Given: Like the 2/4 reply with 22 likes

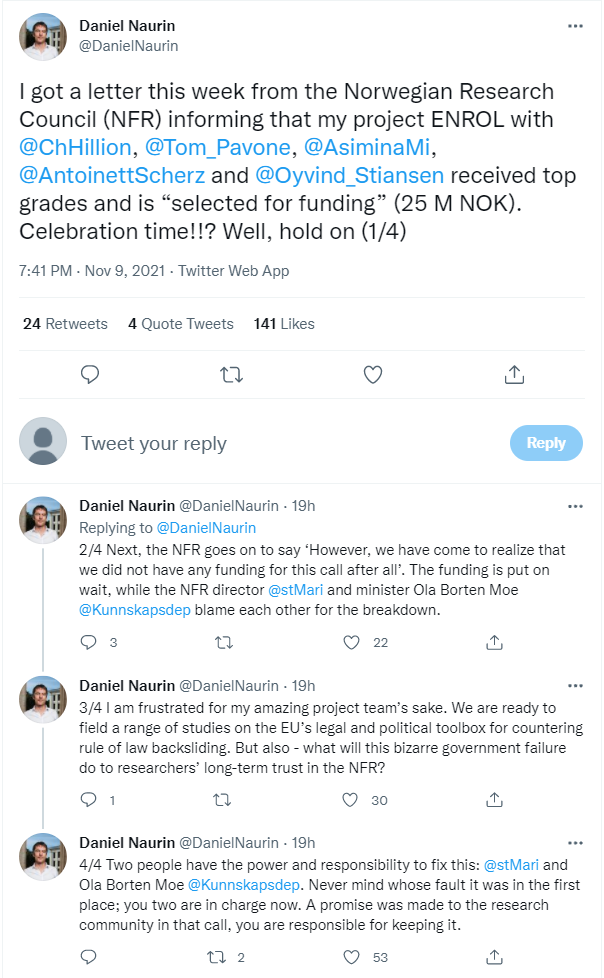Looking at the screenshot, I should (350, 642).
